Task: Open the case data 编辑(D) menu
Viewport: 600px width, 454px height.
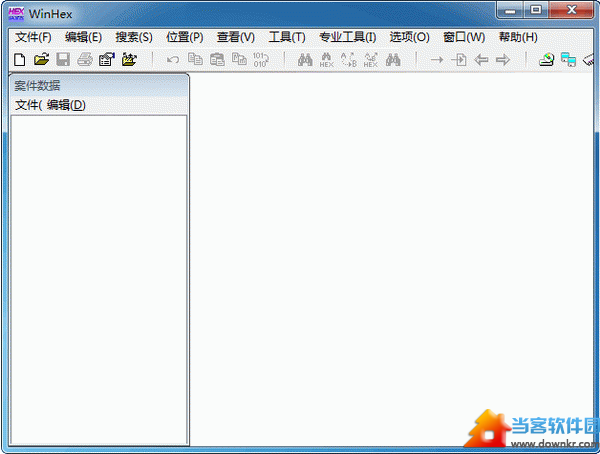Action: pyautogui.click(x=66, y=105)
